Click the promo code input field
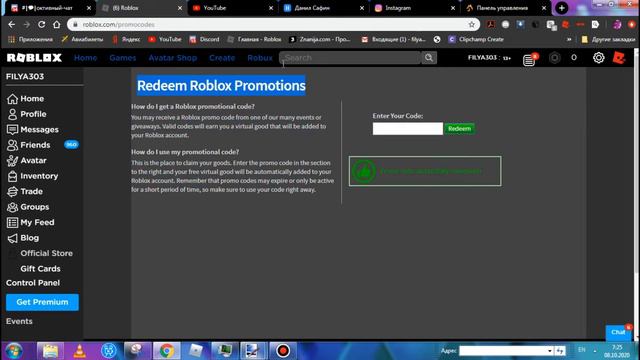The image size is (640, 360). 407,129
